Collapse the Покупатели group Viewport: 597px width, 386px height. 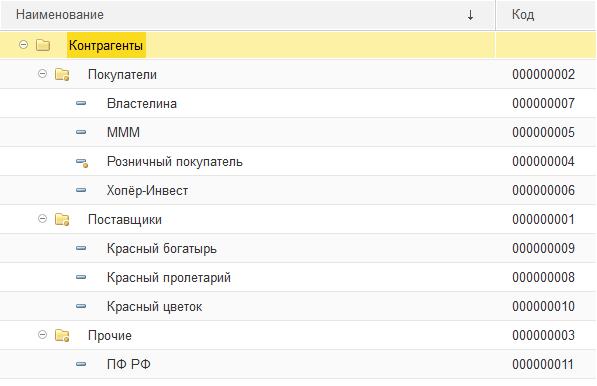tap(42, 74)
